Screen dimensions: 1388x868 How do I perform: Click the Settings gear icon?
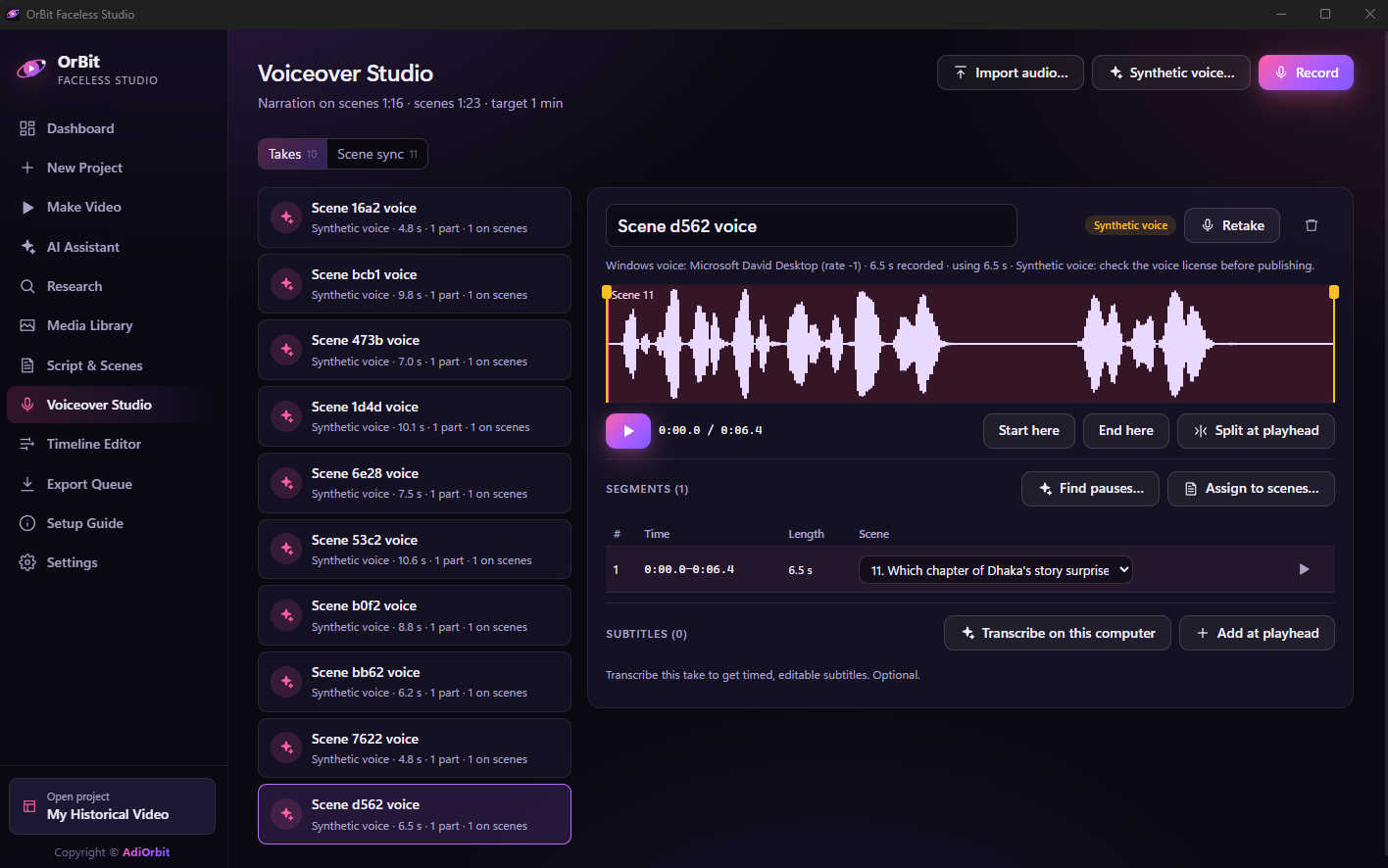tap(27, 562)
